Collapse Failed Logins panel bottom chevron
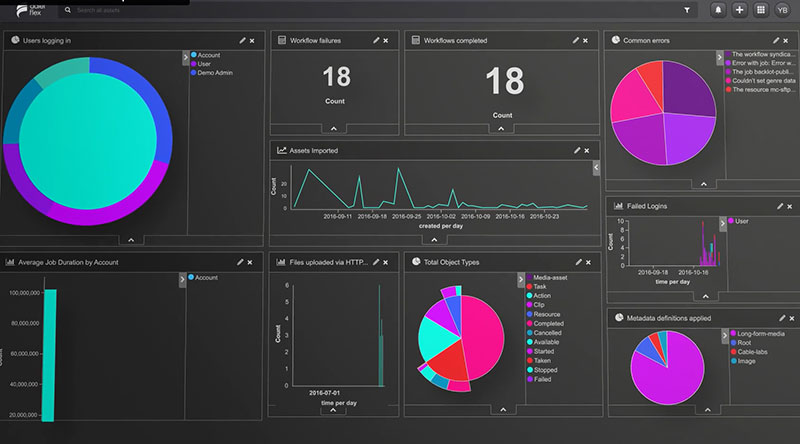Image resolution: width=800 pixels, height=444 pixels. (706, 296)
